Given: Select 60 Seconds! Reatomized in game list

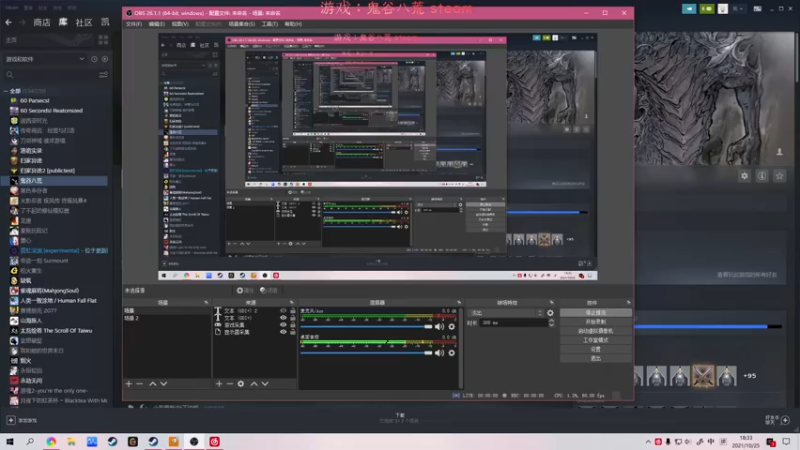Looking at the screenshot, I should (52, 111).
